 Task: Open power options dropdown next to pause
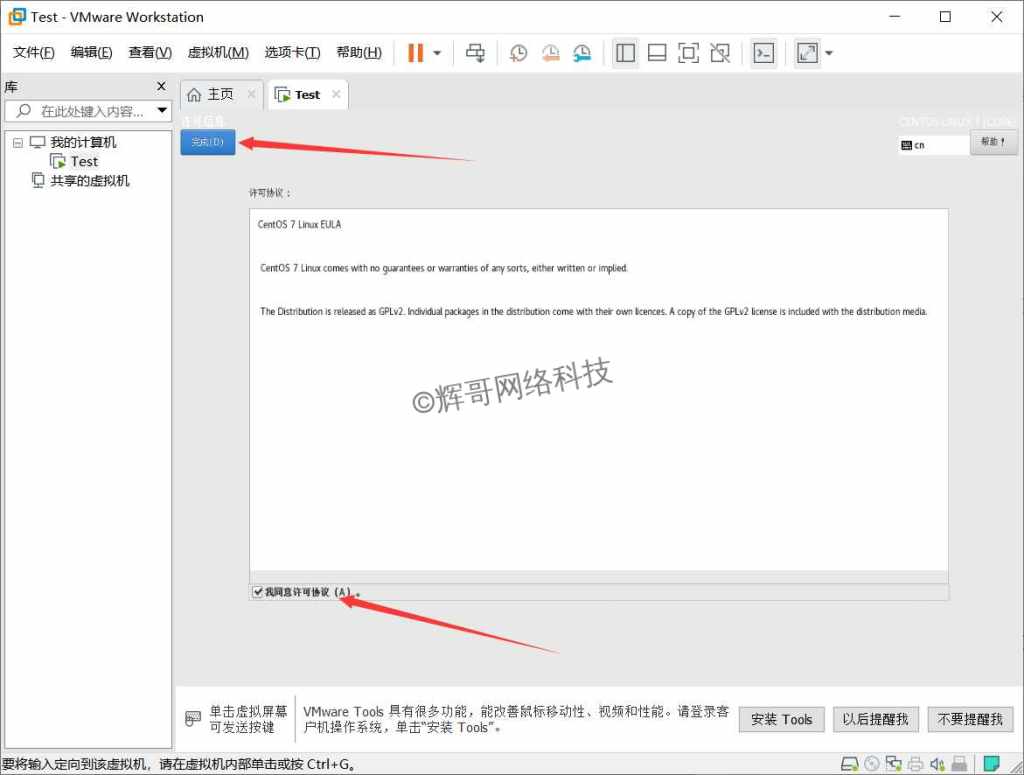point(438,53)
